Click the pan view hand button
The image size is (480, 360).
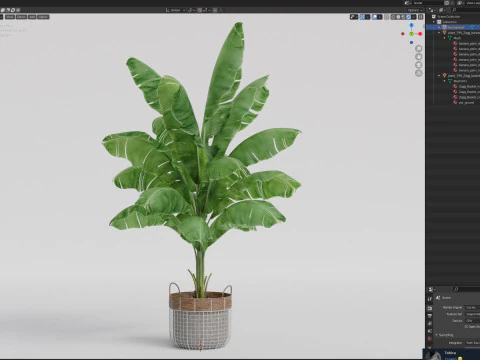tap(419, 57)
